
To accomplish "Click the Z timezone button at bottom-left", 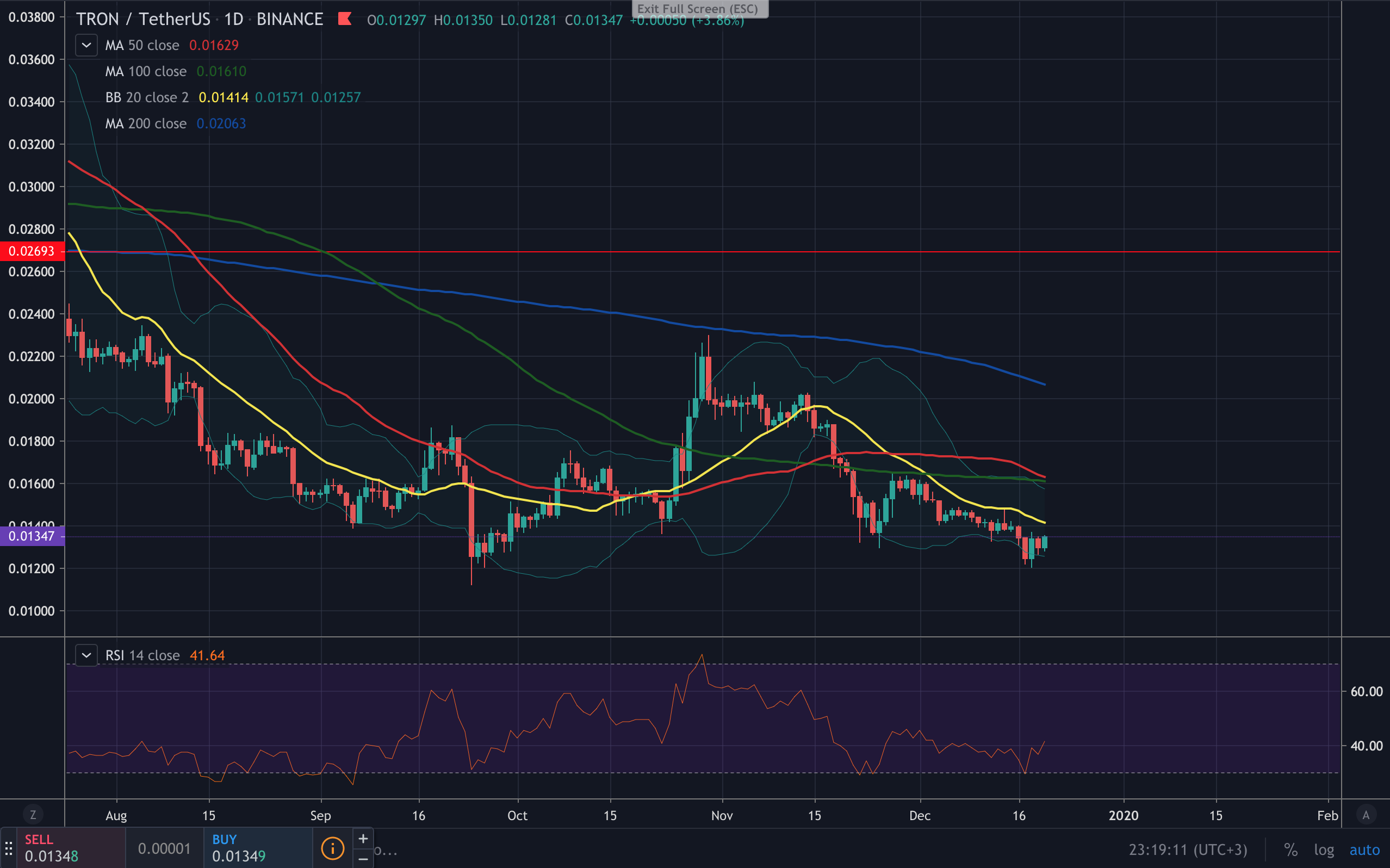I will tap(33, 815).
